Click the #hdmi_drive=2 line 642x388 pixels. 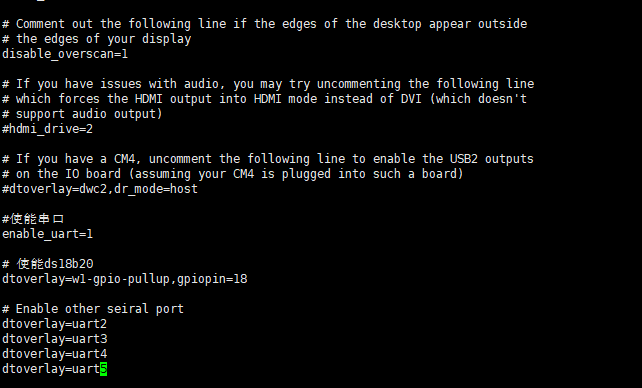pos(47,129)
